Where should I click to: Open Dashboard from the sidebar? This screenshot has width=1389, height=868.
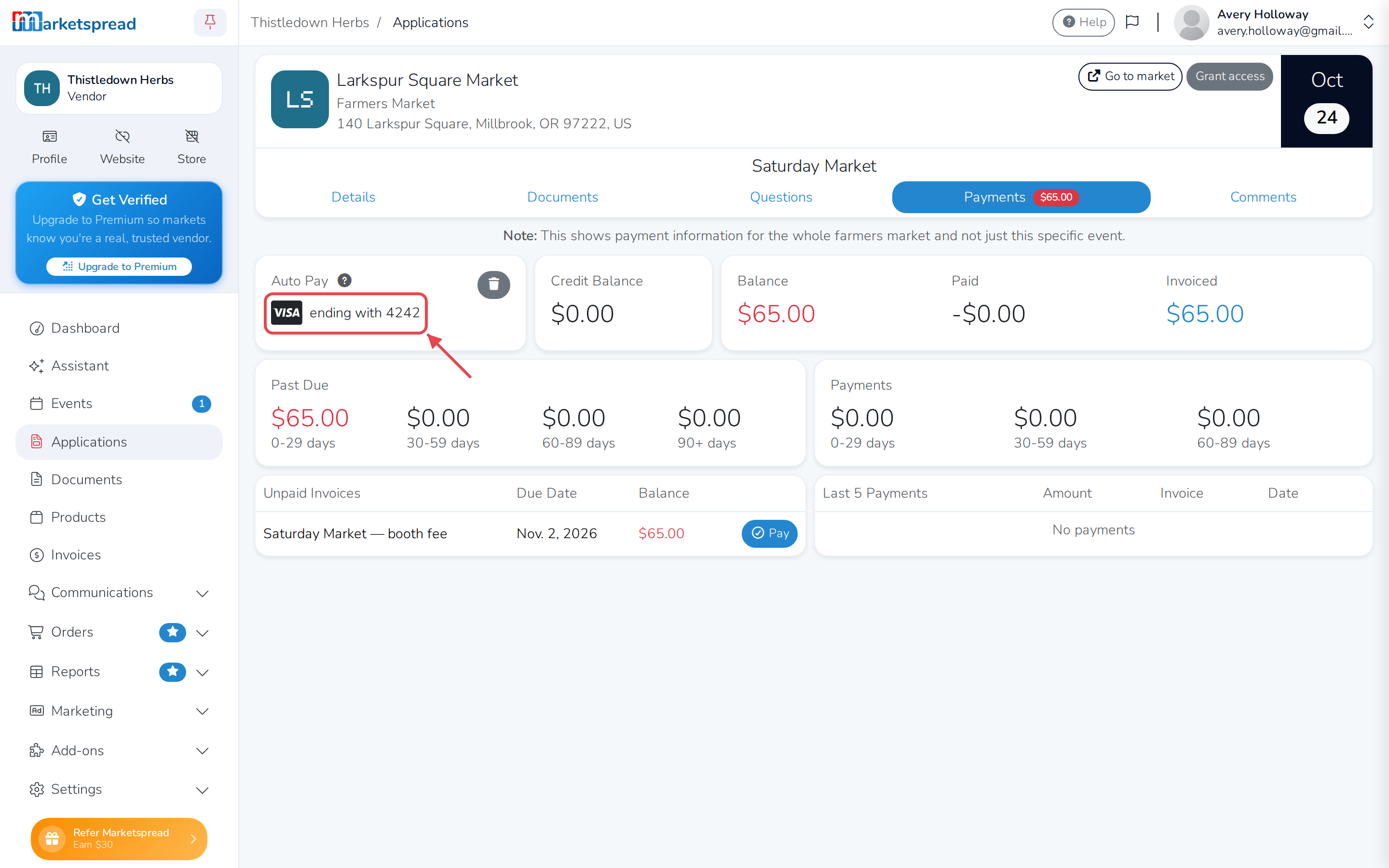click(x=119, y=328)
